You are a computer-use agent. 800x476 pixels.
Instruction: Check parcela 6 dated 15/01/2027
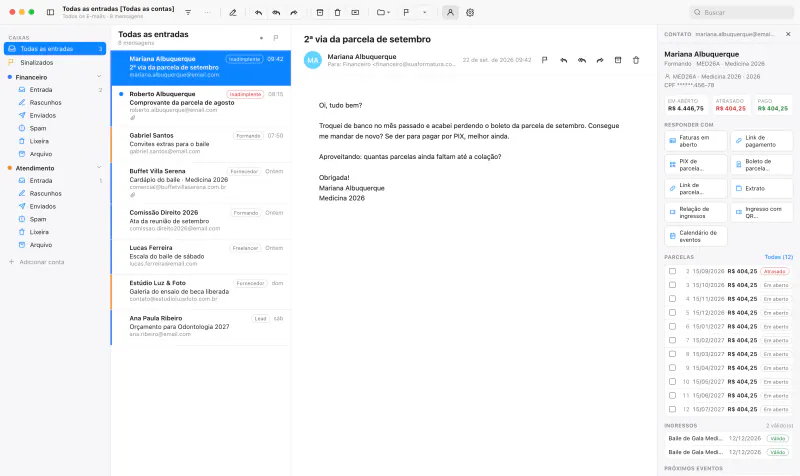(x=672, y=327)
